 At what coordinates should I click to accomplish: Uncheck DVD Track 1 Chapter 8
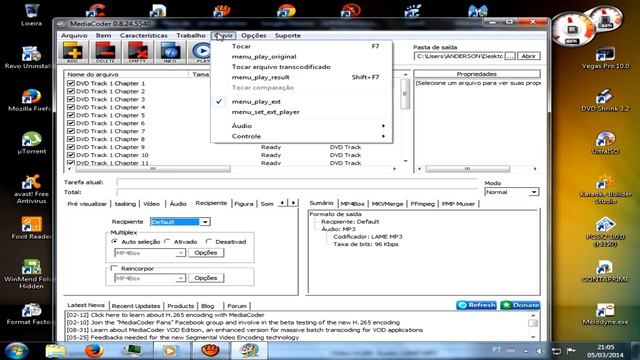(x=71, y=139)
